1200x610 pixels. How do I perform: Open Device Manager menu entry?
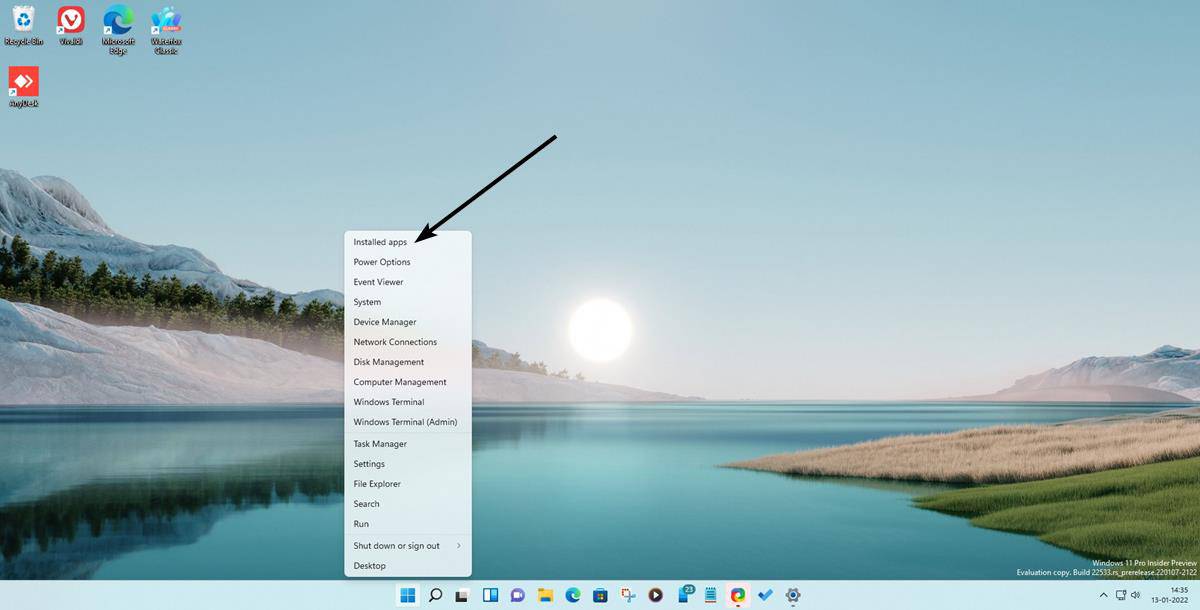(x=408, y=322)
